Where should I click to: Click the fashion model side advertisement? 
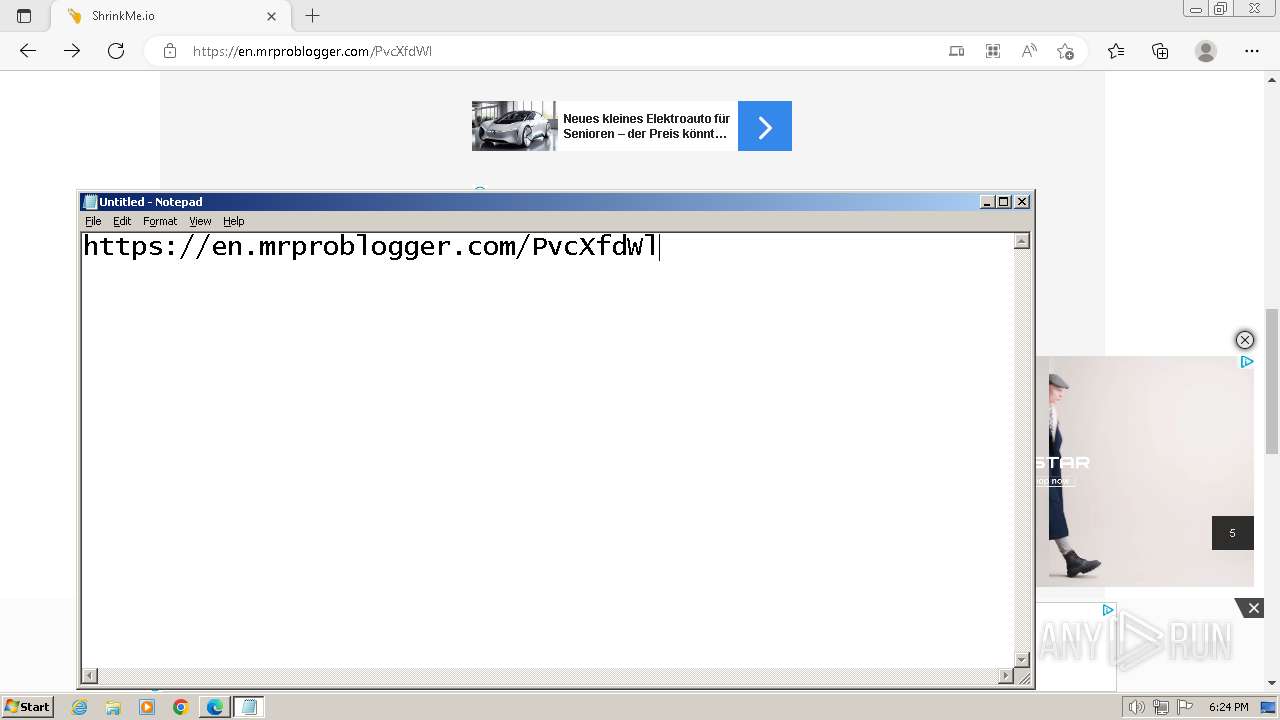point(1145,471)
